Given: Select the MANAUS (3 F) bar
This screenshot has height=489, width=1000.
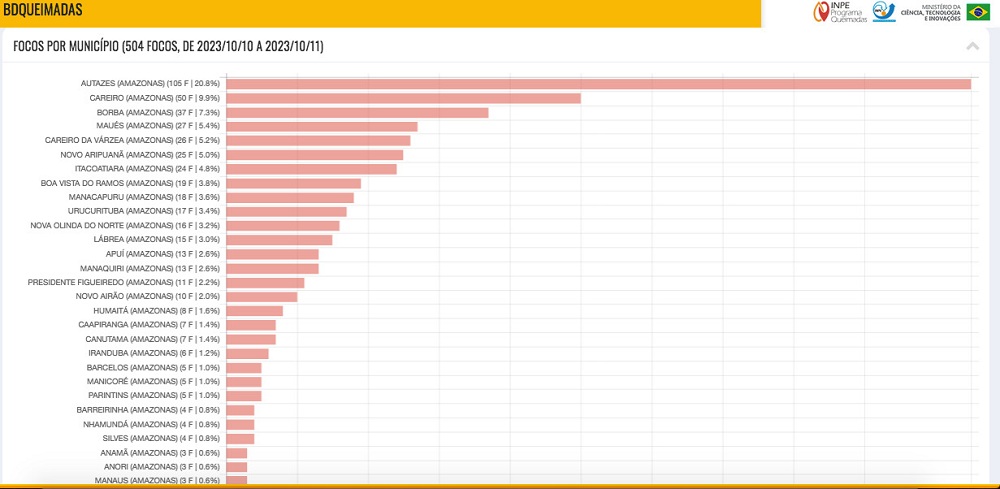Looking at the screenshot, I should click(x=237, y=480).
